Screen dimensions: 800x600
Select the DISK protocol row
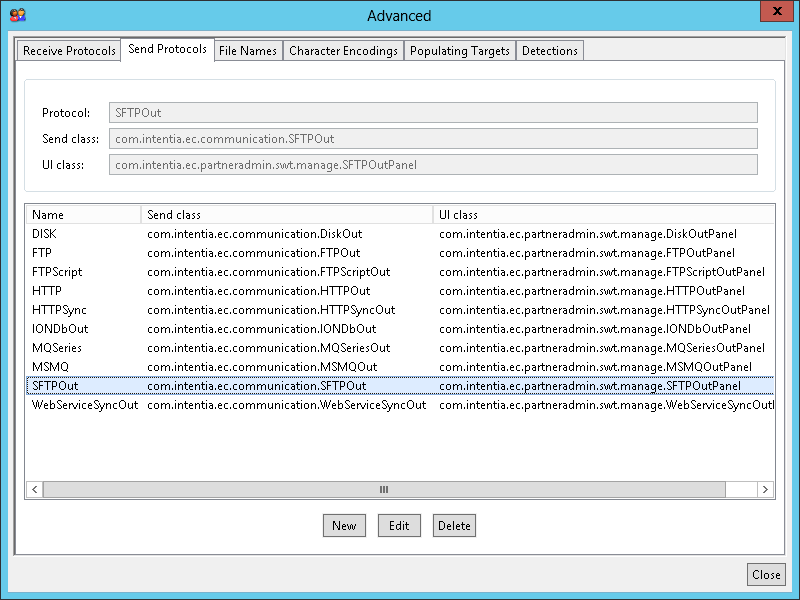45,234
